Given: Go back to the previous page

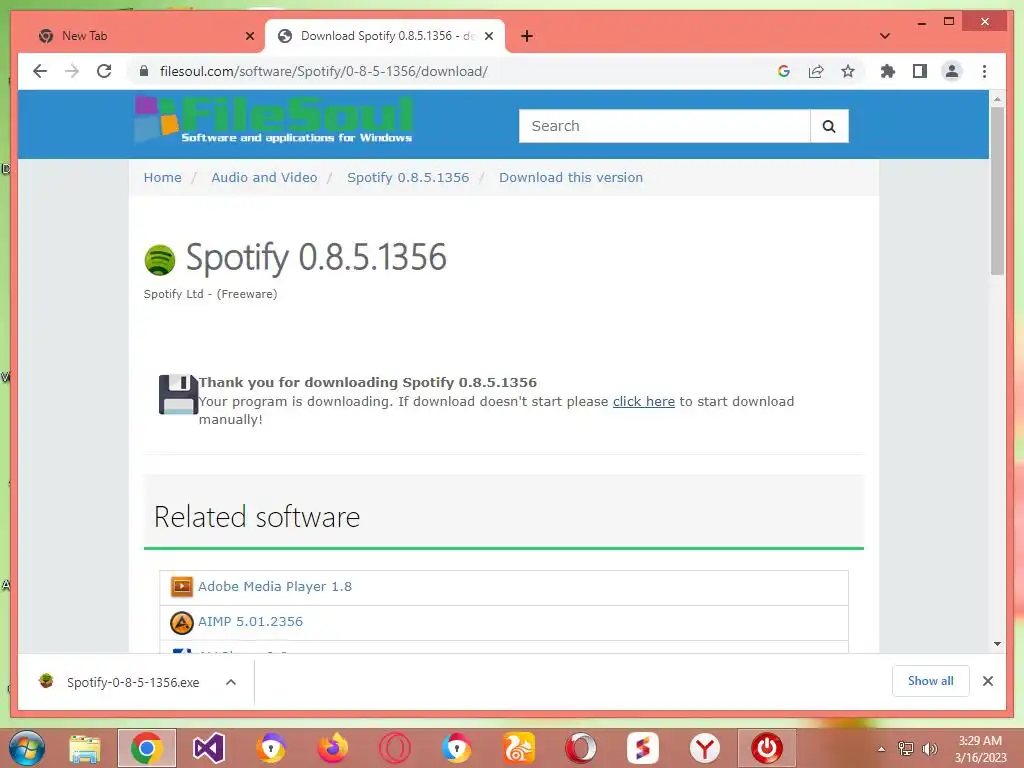Looking at the screenshot, I should [40, 71].
